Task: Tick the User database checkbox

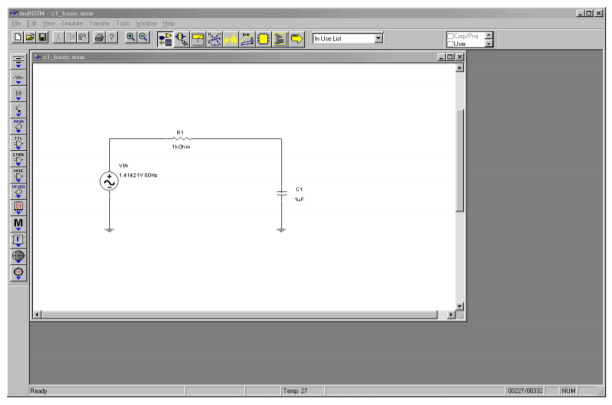Action: tap(453, 42)
